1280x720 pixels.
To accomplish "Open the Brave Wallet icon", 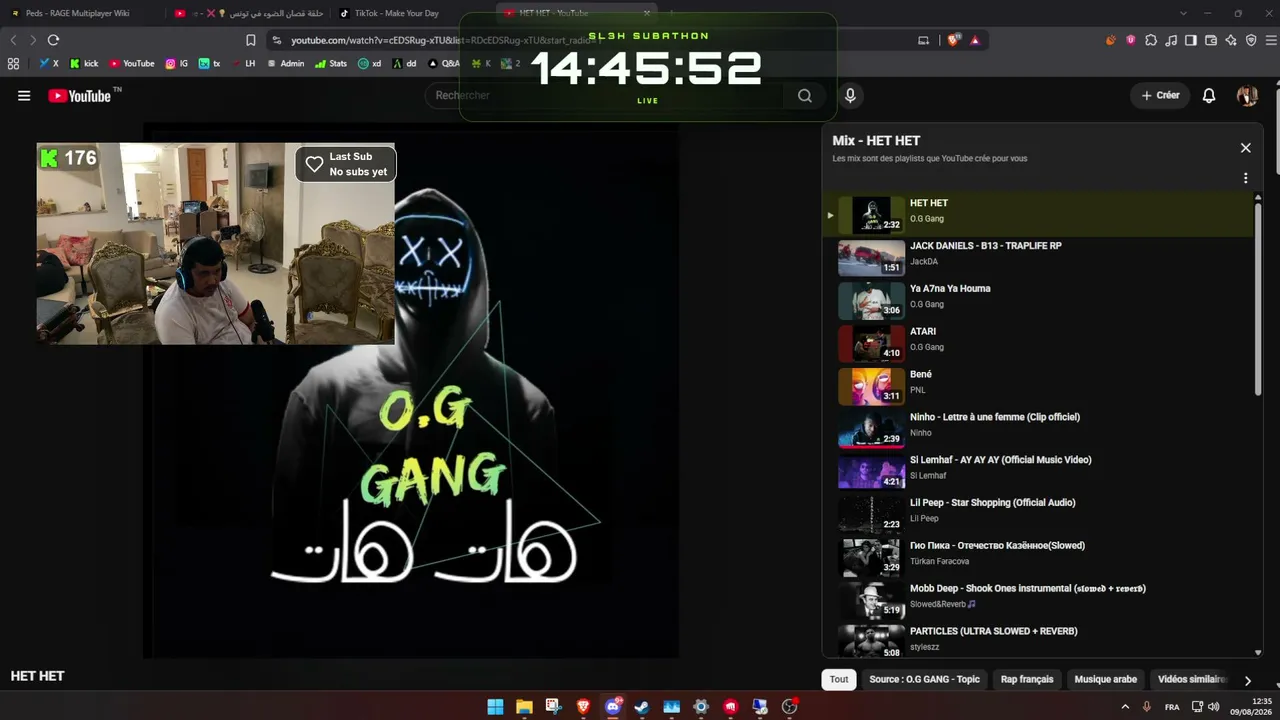I will coord(1211,40).
